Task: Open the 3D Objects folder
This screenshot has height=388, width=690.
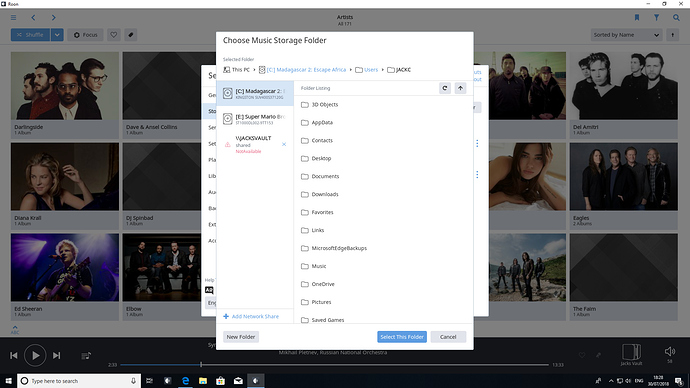Action: (x=382, y=105)
